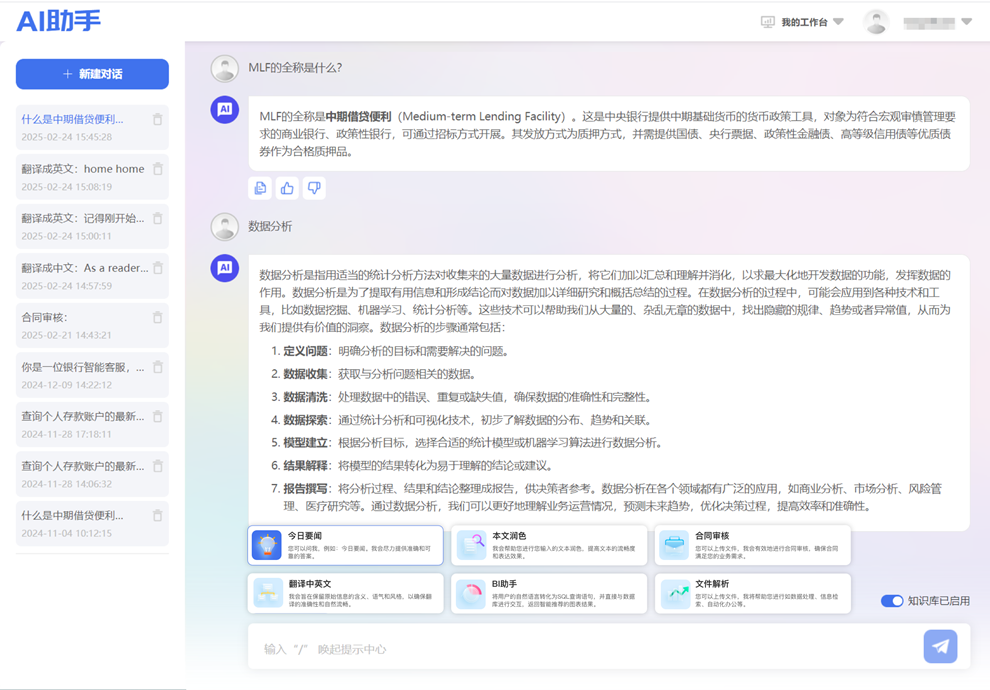This screenshot has height=690, width=990.
Task: Copy the MLF answer using the copy icon
Action: (260, 187)
